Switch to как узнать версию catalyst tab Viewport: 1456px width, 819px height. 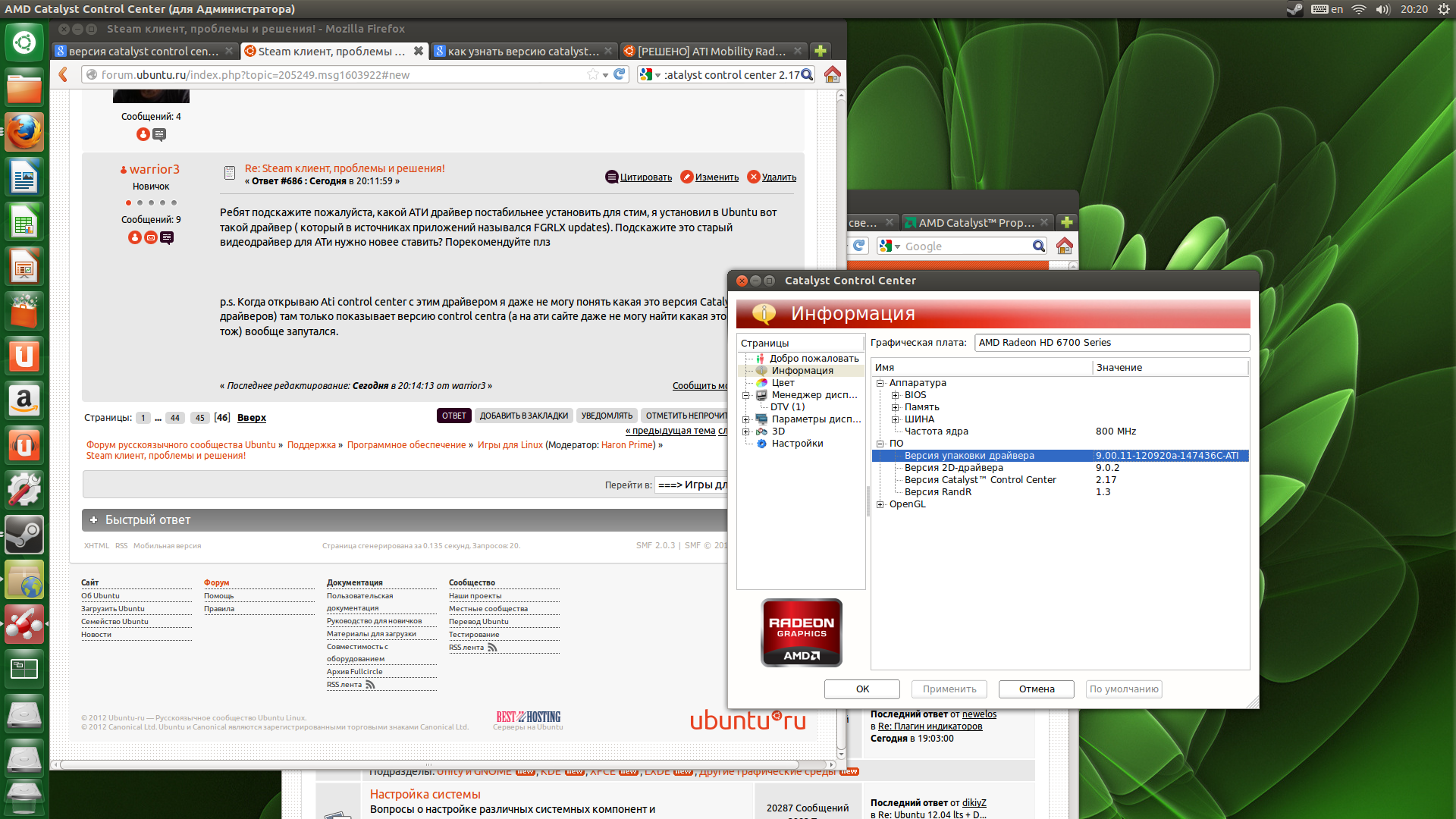coord(524,51)
